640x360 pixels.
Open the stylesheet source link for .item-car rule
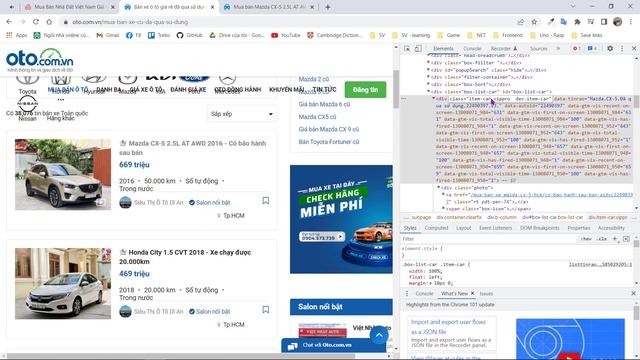[x=600, y=264]
